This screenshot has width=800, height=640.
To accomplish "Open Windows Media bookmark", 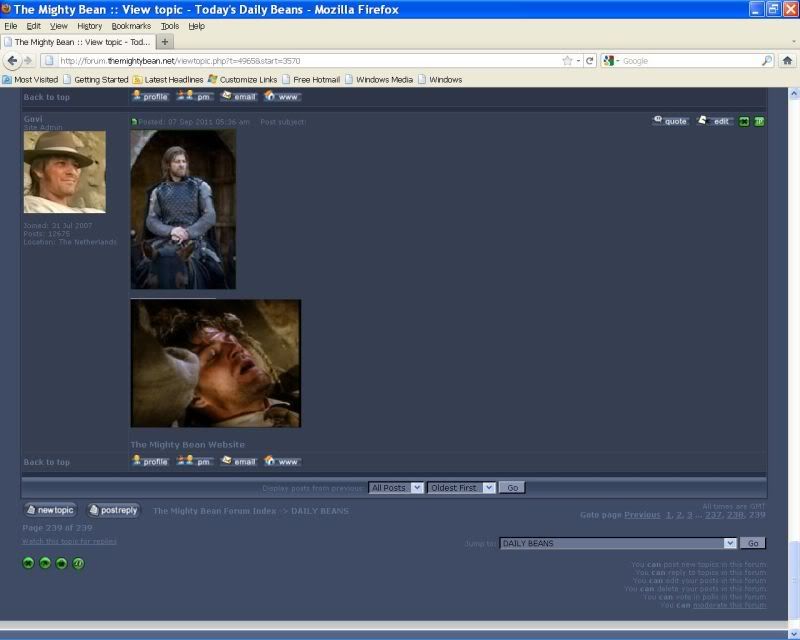I will [380, 80].
